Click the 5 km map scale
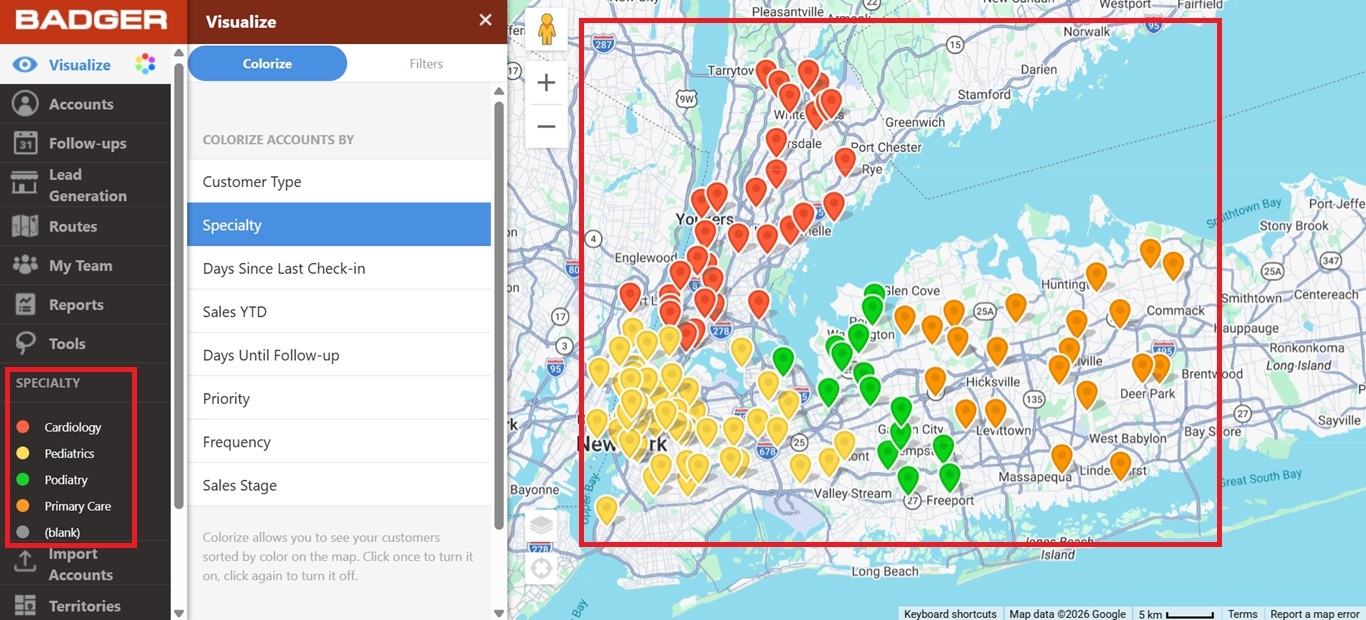1366x620 pixels. pos(1176,614)
